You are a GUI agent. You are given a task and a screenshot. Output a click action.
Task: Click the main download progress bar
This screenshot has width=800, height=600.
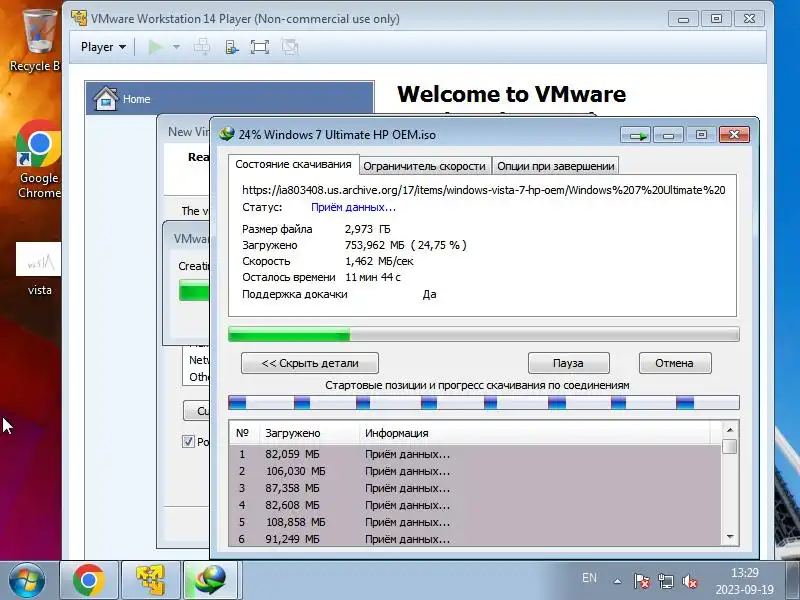coord(483,334)
